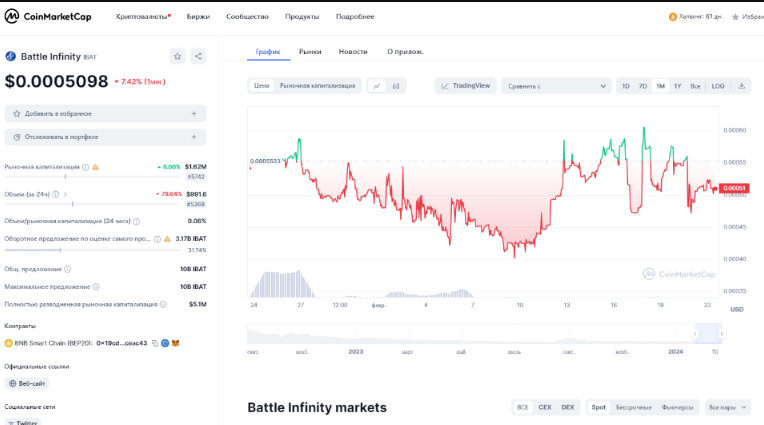Switch to the О прилож. tab
The height and width of the screenshot is (425, 764).
coord(405,52)
